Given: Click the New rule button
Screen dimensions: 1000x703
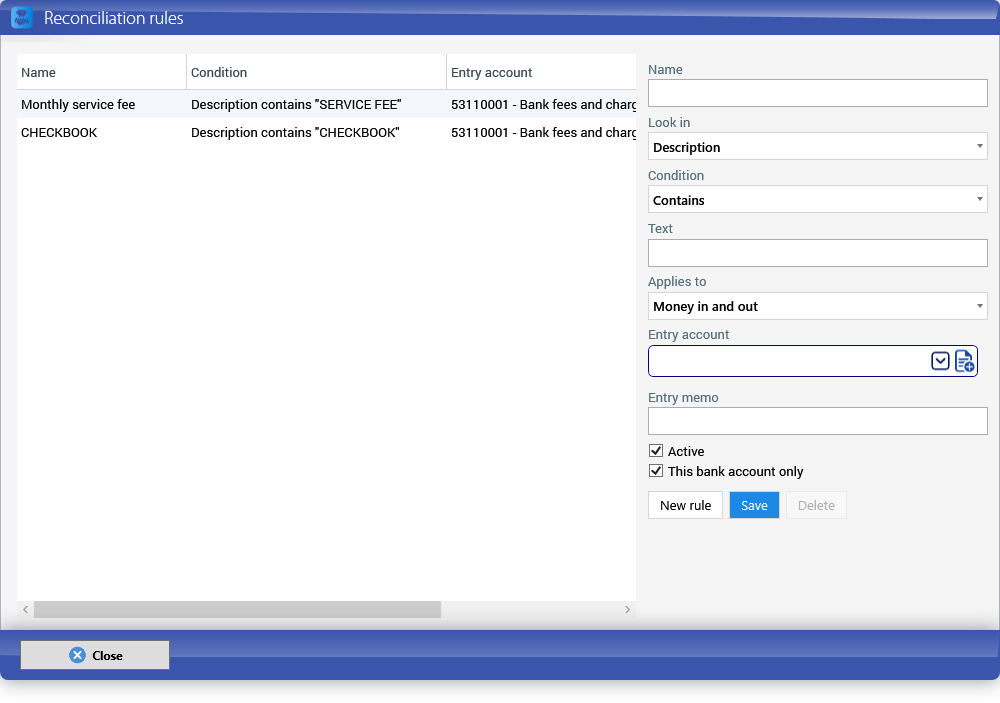Looking at the screenshot, I should [686, 505].
